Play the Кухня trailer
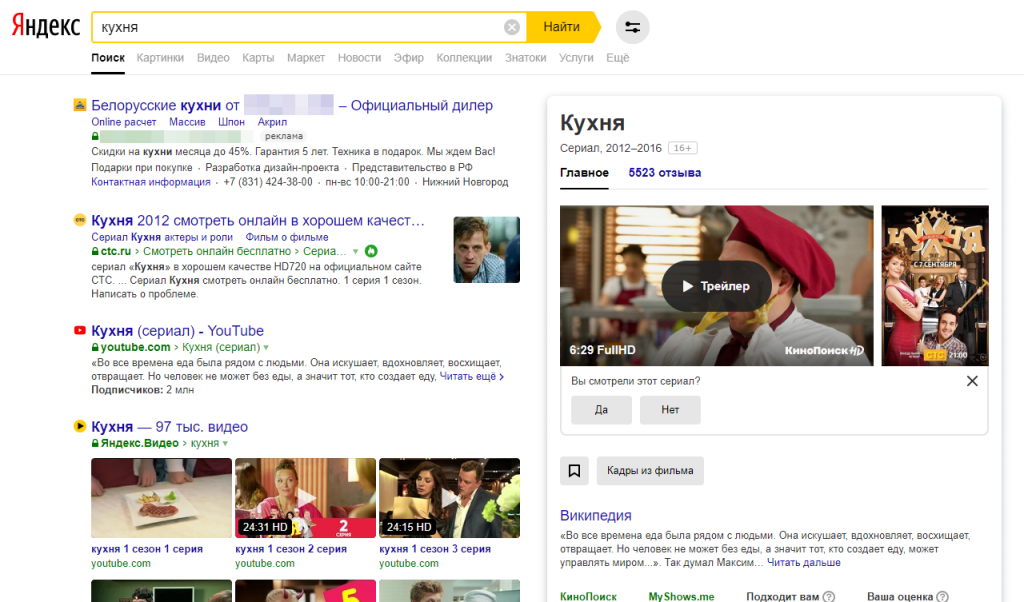This screenshot has height=602, width=1024. click(x=716, y=286)
